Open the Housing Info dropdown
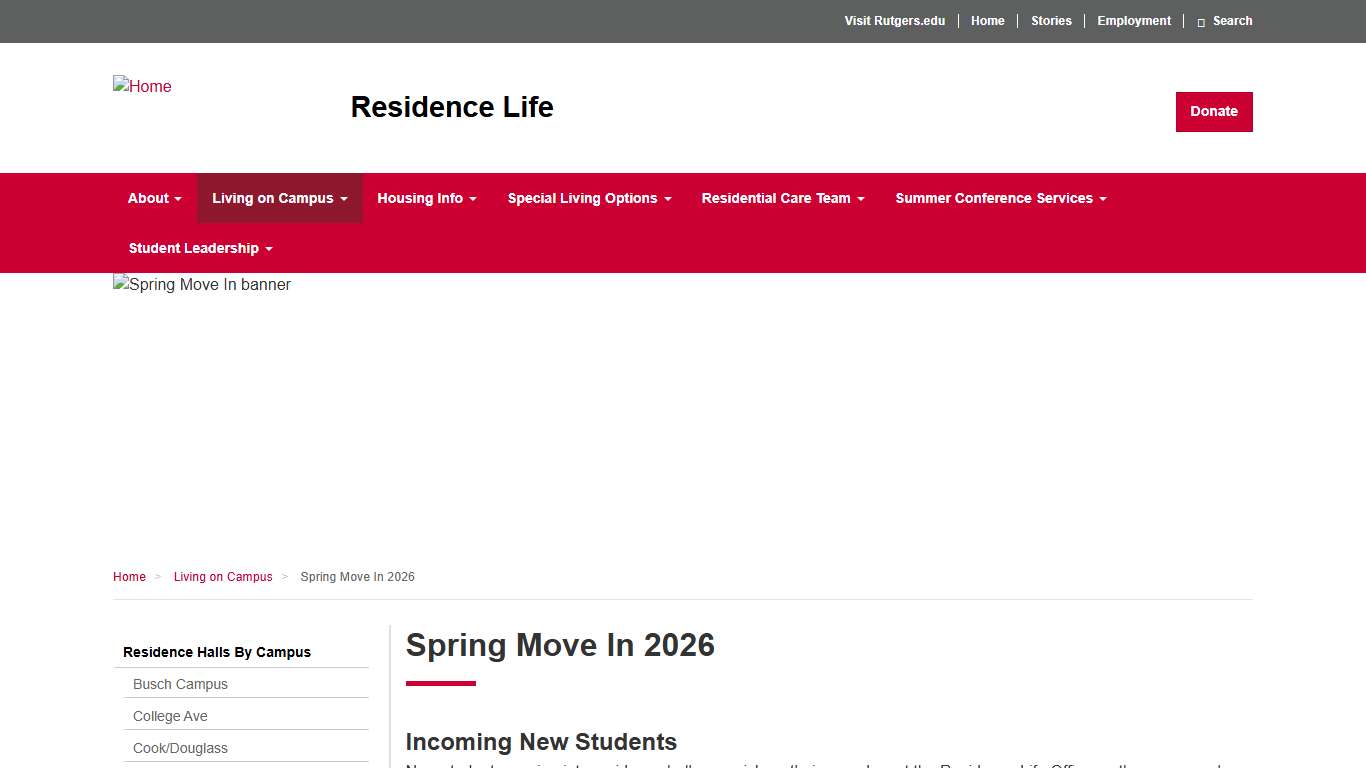The width and height of the screenshot is (1366, 768). (x=426, y=198)
